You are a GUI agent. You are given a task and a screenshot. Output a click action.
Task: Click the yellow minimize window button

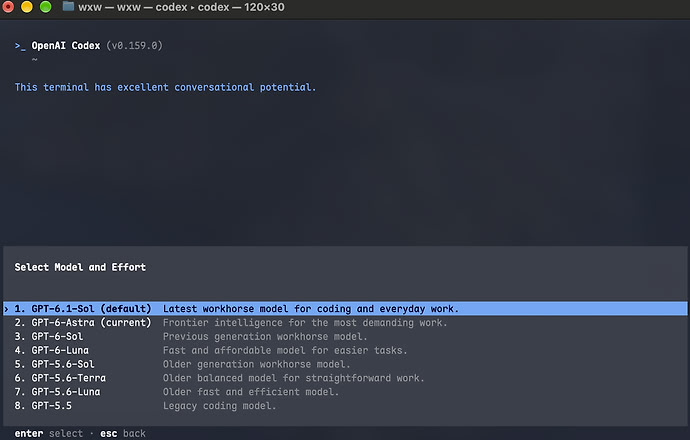point(27,7)
